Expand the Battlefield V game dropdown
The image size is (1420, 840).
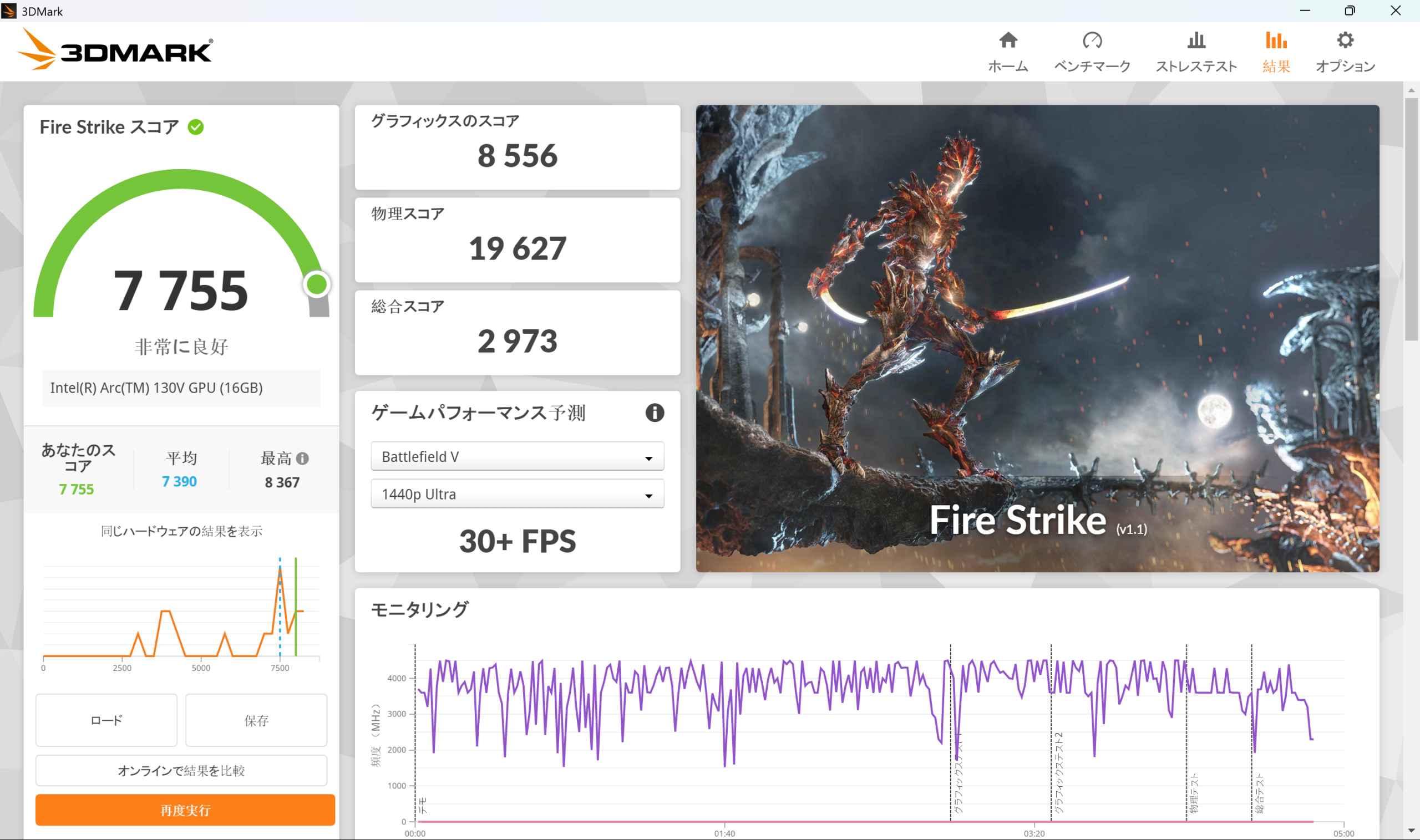pyautogui.click(x=517, y=457)
